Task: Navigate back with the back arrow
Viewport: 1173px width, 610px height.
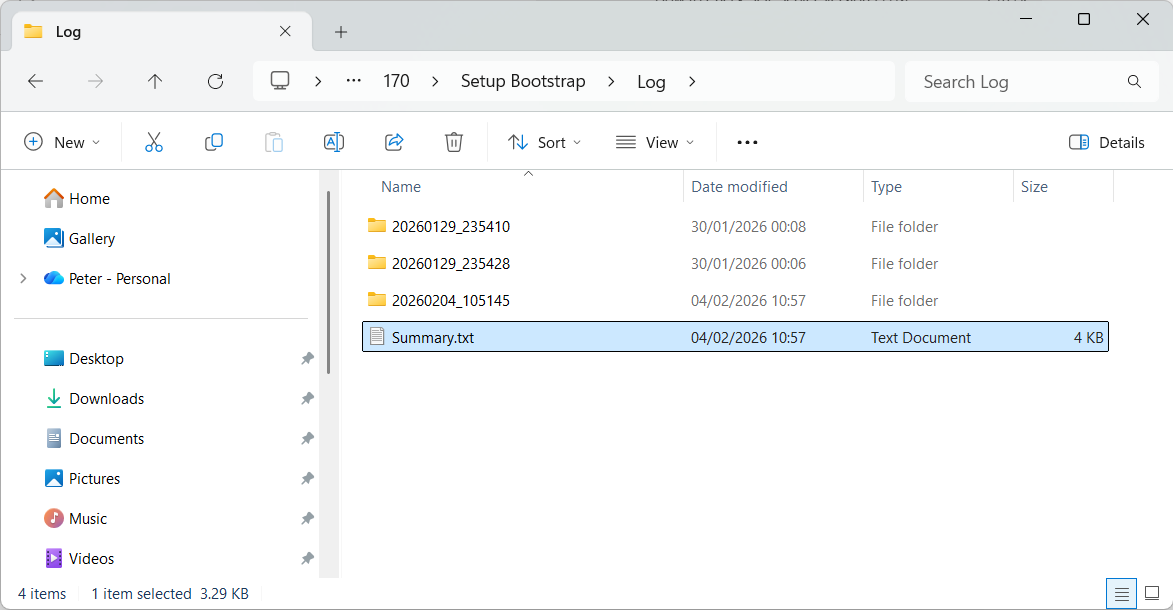Action: coord(36,82)
